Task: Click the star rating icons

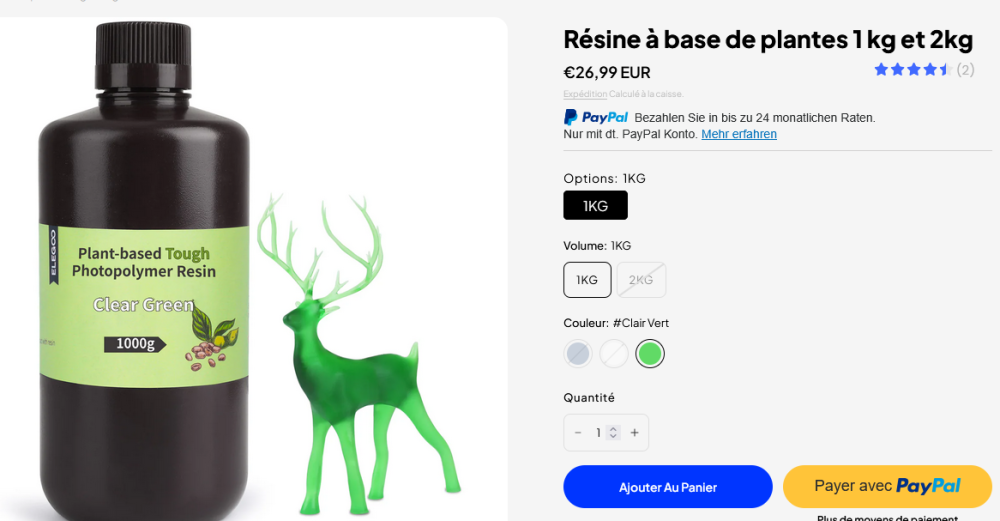Action: click(912, 70)
